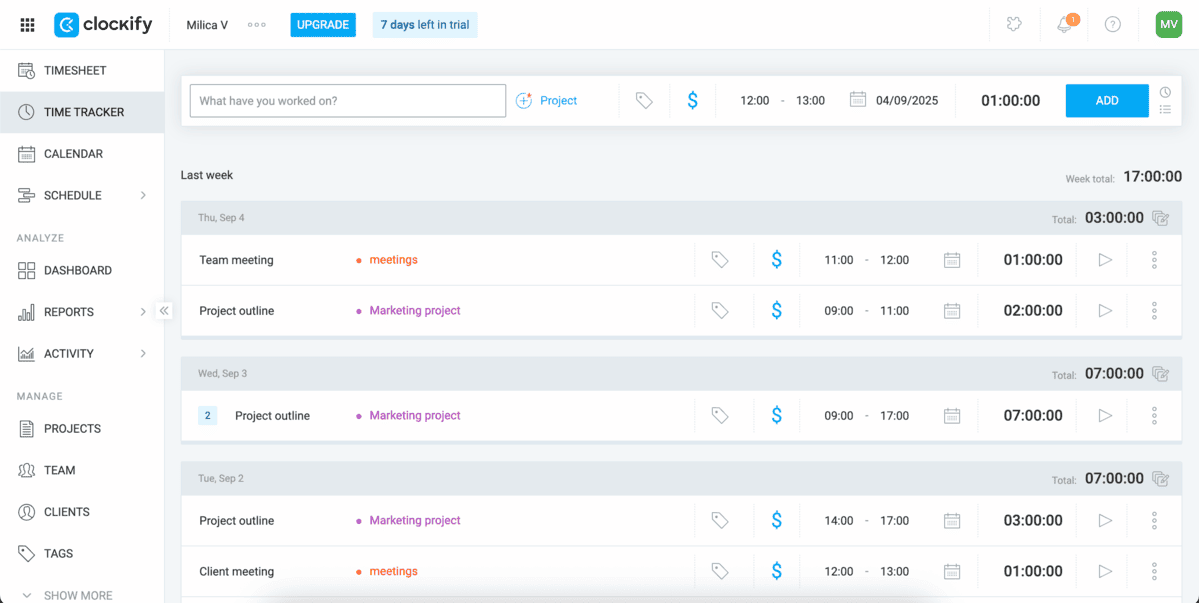
Task: Toggle billable dollar sign in new entry bar
Action: point(693,101)
